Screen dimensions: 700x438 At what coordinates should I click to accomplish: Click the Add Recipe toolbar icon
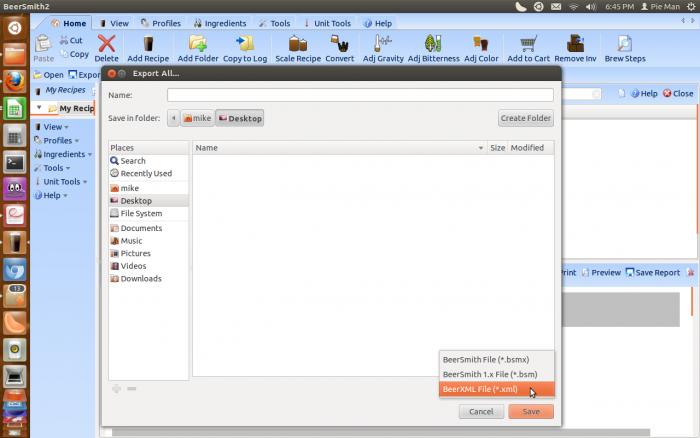(148, 48)
